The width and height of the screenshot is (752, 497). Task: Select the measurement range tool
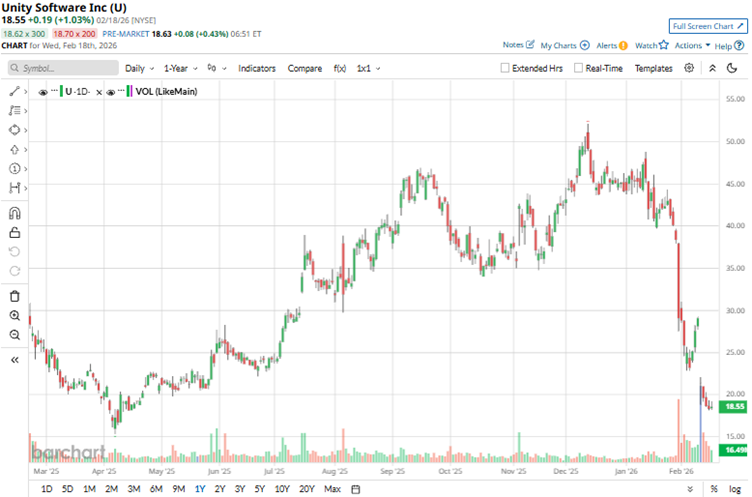pos(14,188)
